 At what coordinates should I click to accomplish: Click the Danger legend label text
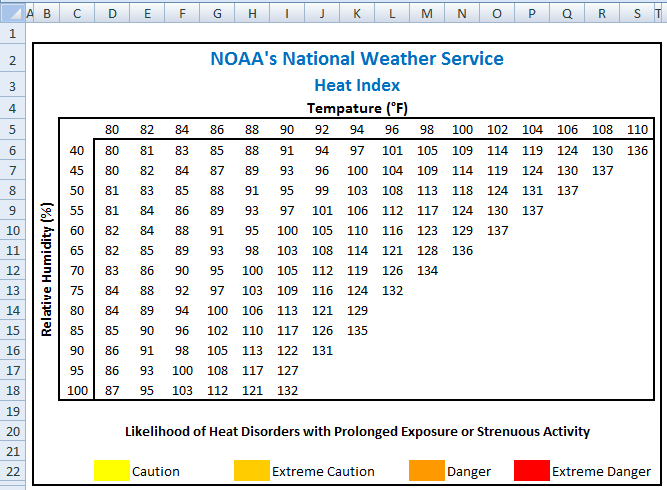coord(469,472)
